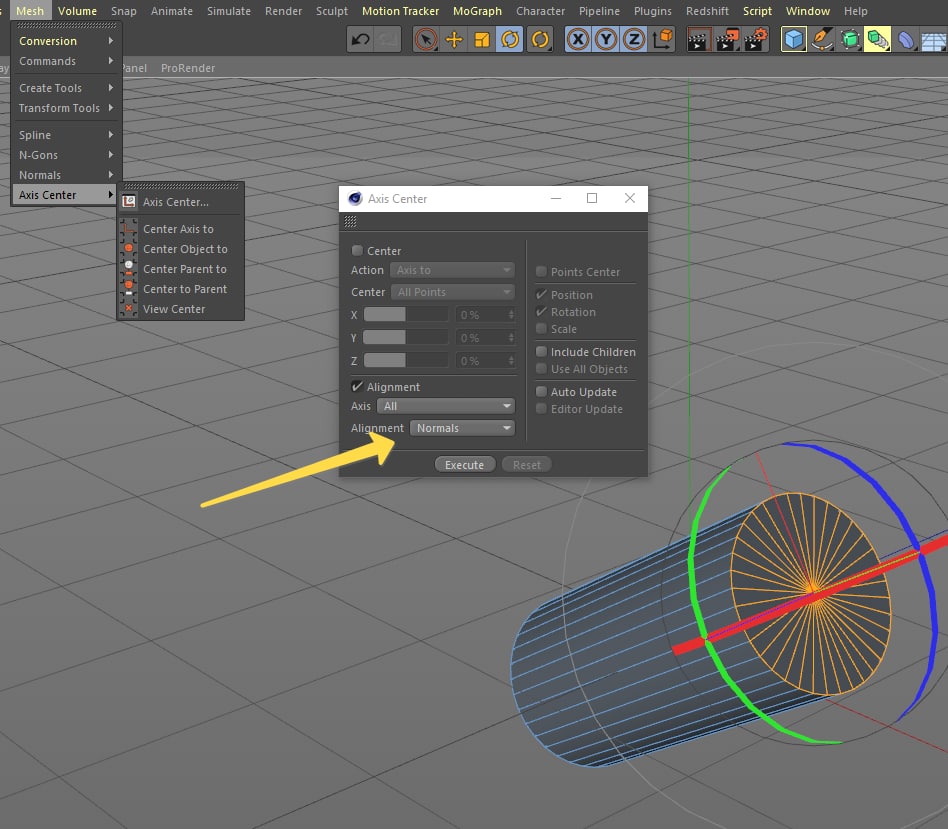Open the MoGraph menu
The height and width of the screenshot is (829, 948).
(477, 11)
